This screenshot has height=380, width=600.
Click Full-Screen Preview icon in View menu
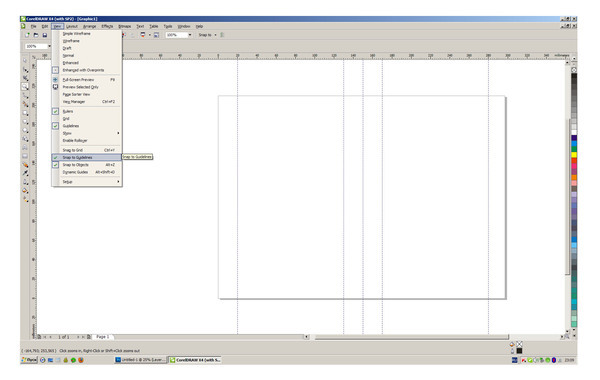(55, 80)
